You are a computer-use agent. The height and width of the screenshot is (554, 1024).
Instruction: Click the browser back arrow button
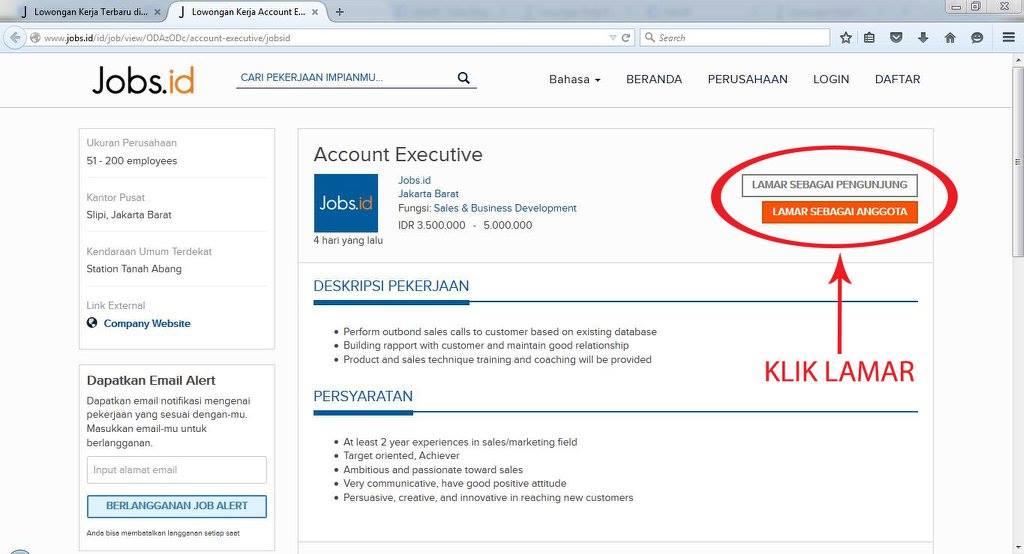pos(14,38)
